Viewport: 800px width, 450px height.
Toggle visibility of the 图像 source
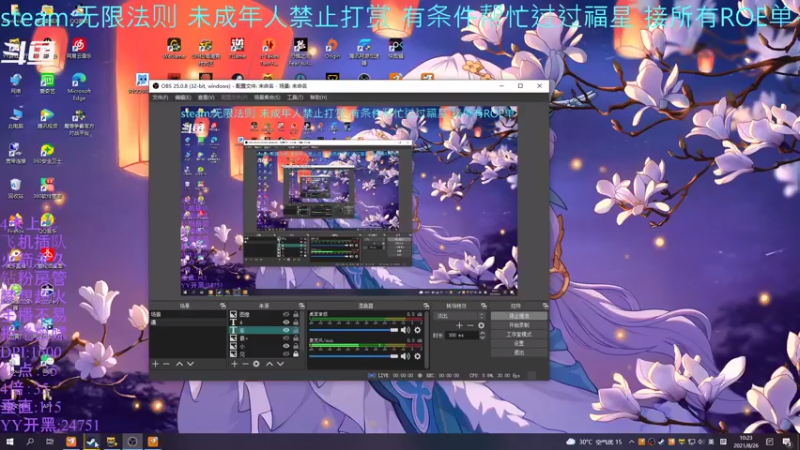click(x=286, y=315)
